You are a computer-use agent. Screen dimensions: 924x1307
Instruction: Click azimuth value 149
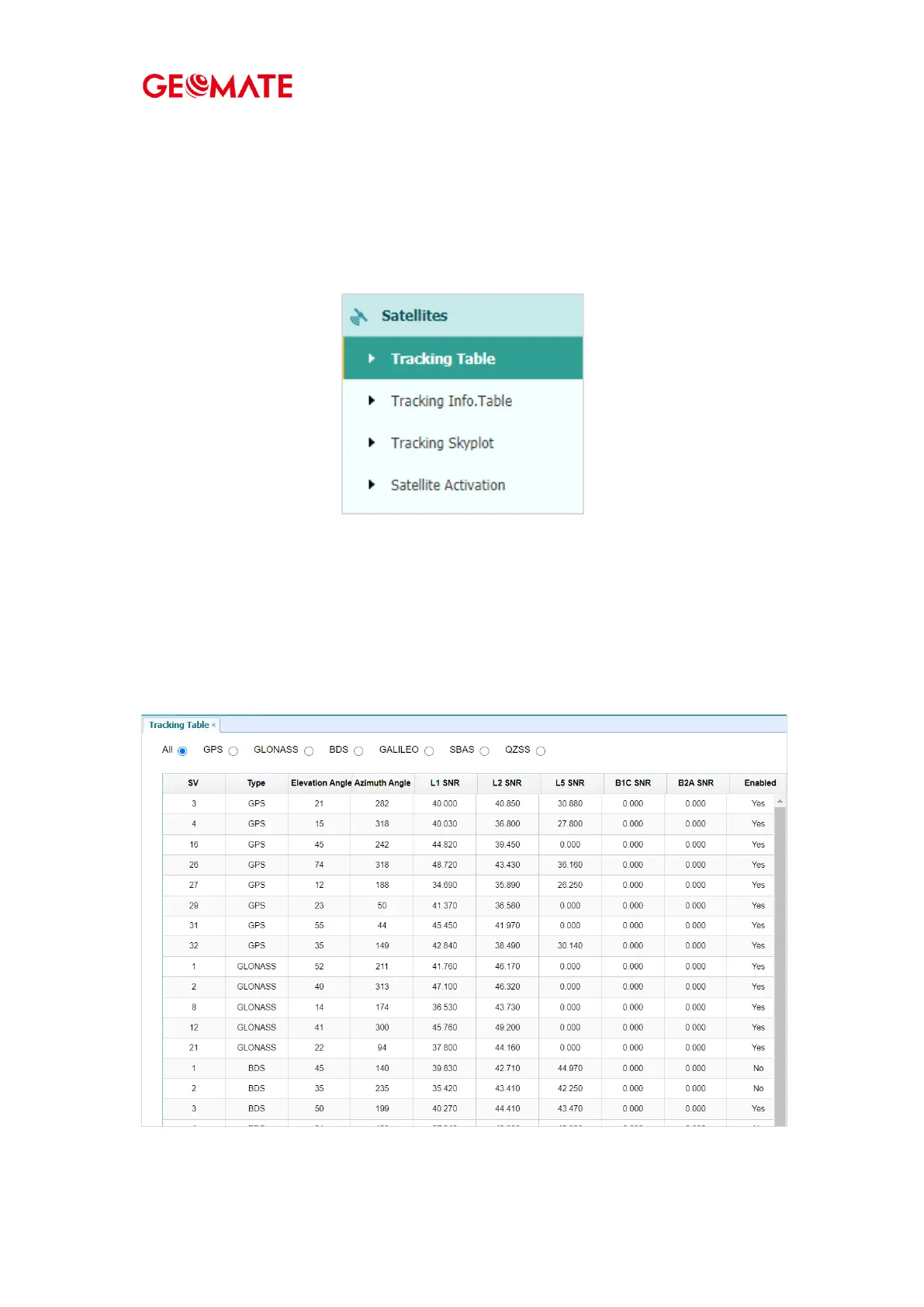pos(382,945)
